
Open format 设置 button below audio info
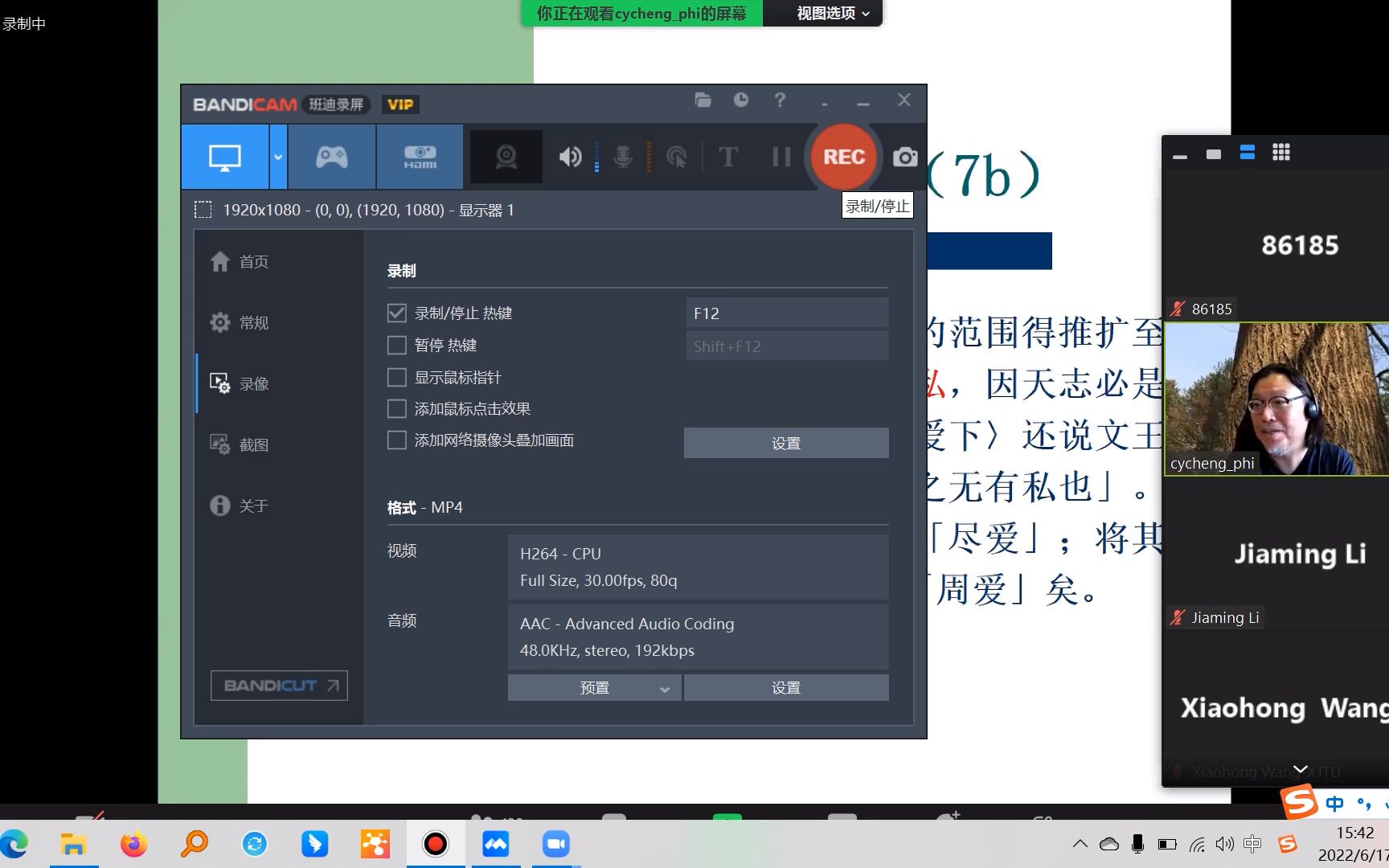(786, 688)
